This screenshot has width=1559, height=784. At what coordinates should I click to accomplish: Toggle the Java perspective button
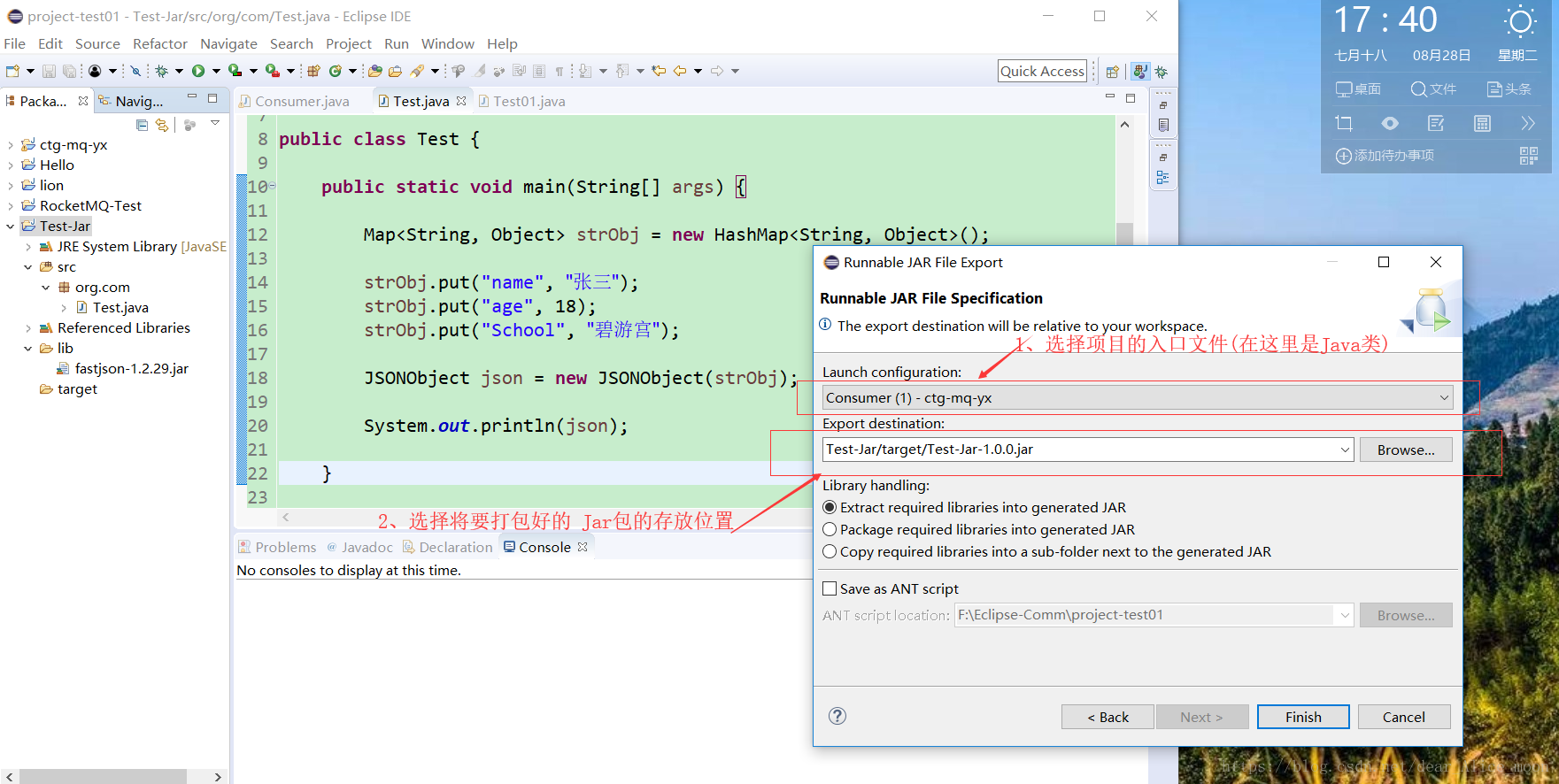[1140, 72]
